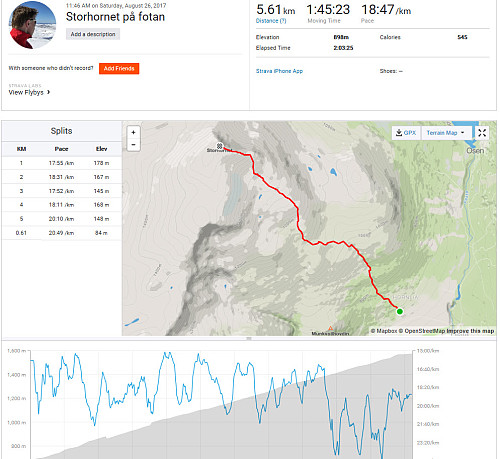
Task: Click the athlete profile picture
Action: click(32, 25)
